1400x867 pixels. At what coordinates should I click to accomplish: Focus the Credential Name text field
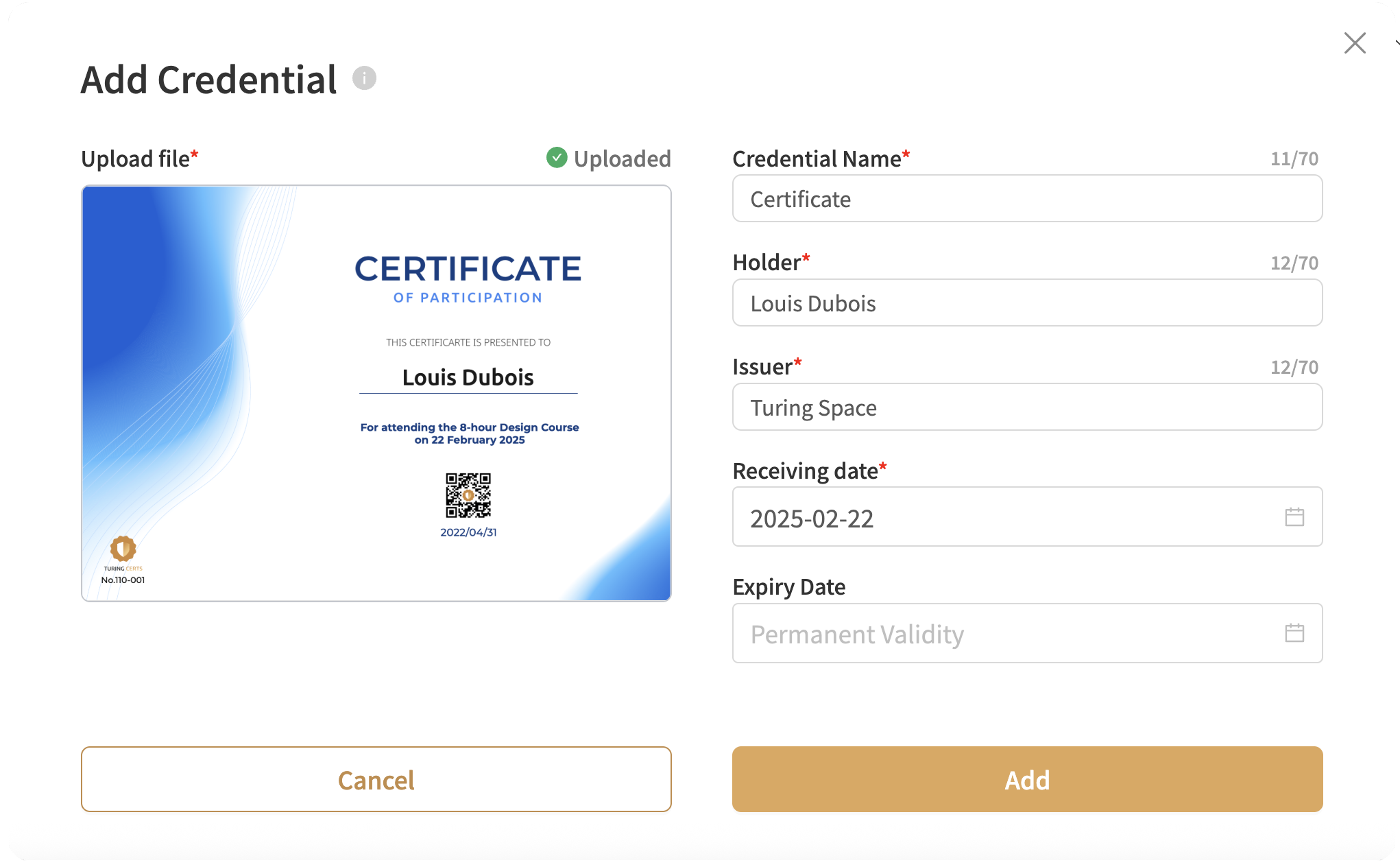1026,199
